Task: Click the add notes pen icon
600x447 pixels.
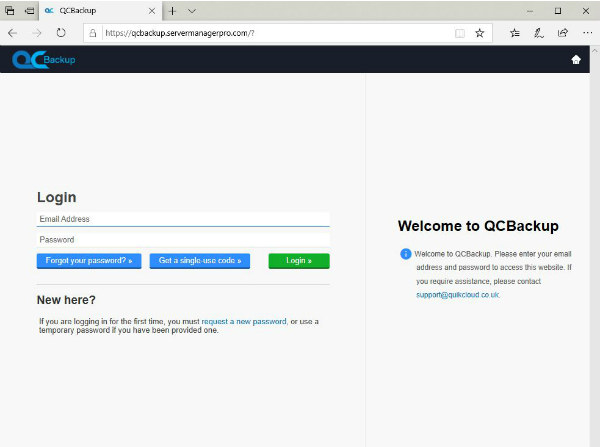Action: coord(539,33)
